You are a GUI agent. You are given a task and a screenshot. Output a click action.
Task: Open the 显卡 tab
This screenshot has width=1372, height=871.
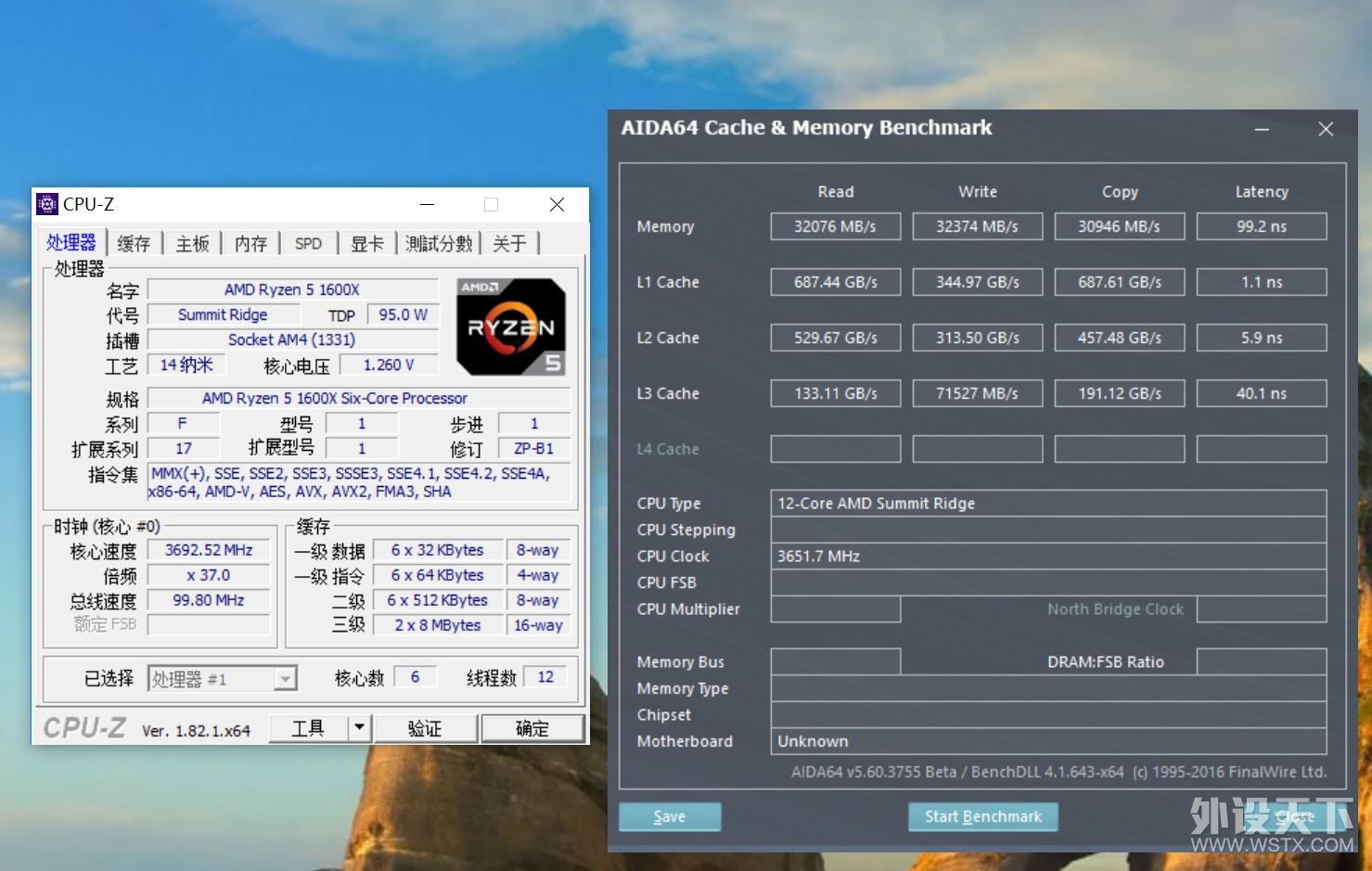pos(367,244)
